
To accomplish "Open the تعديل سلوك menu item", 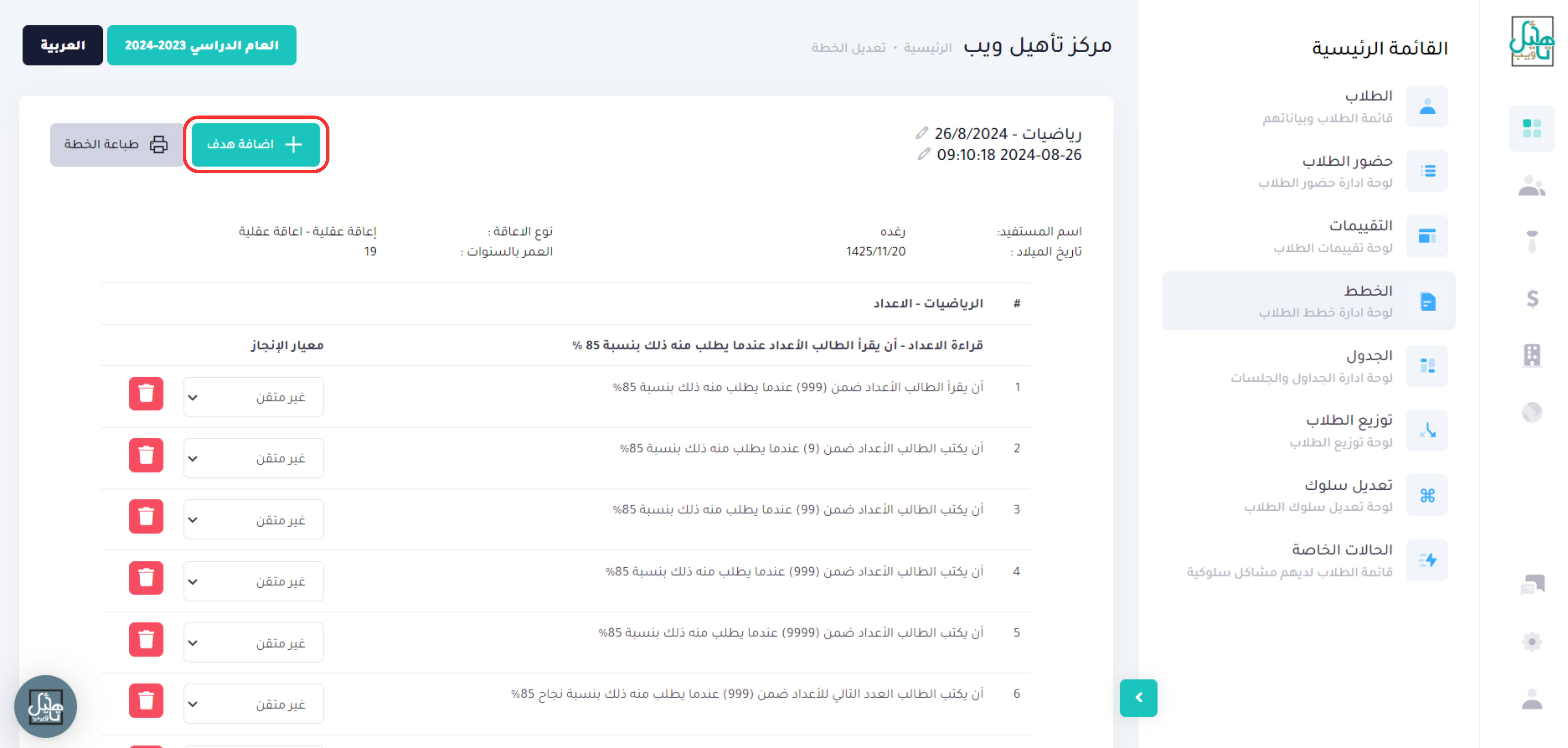I will click(x=1309, y=496).
